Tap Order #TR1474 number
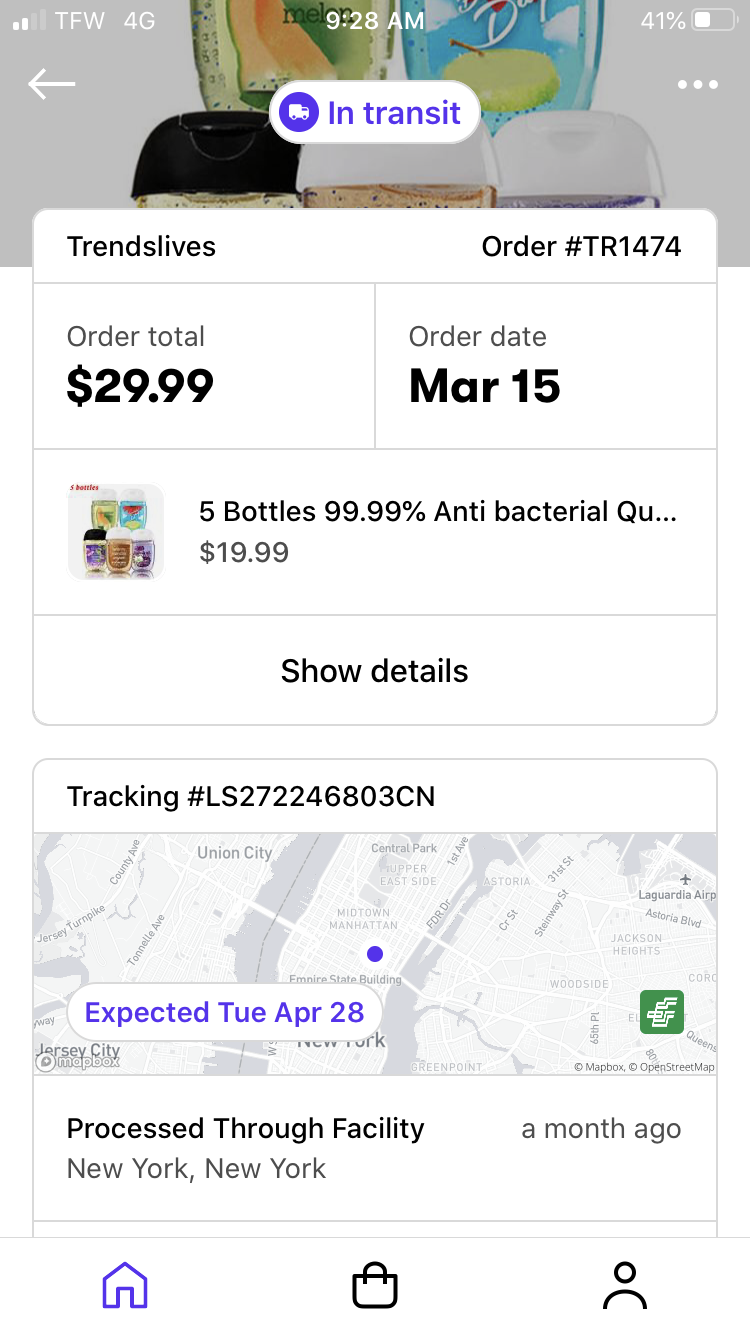Image resolution: width=750 pixels, height=1334 pixels. click(581, 246)
